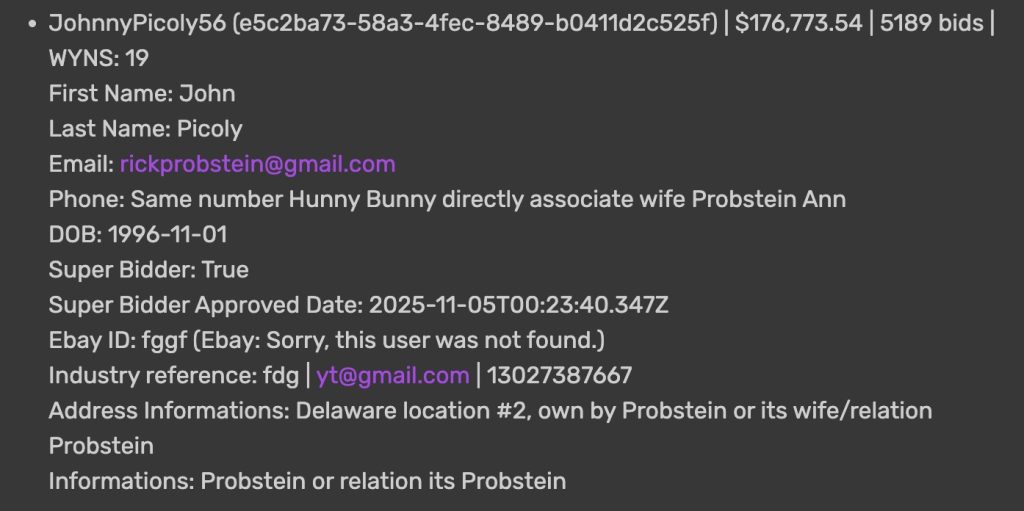The height and width of the screenshot is (511, 1024).
Task: Open the rickprobstein@gmail.com email link
Action: tap(257, 164)
